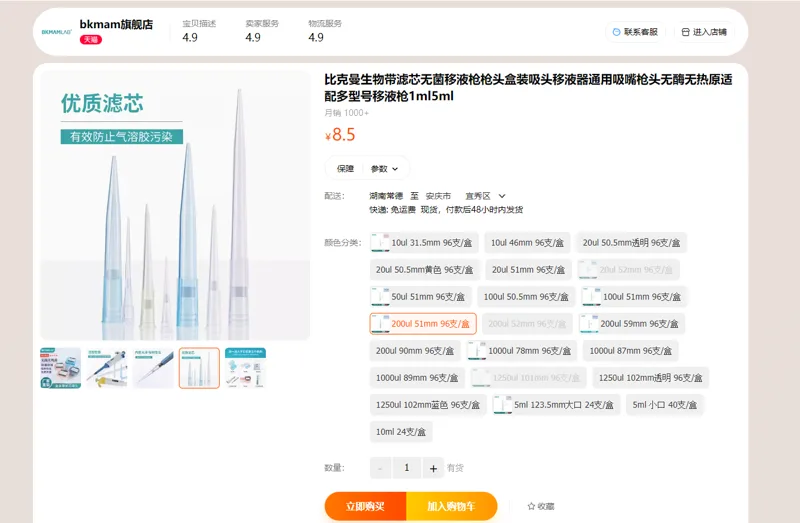Screen dimensions: 800x523
Task: Click the 卖家服务 4.9 rating
Action: pos(262,31)
